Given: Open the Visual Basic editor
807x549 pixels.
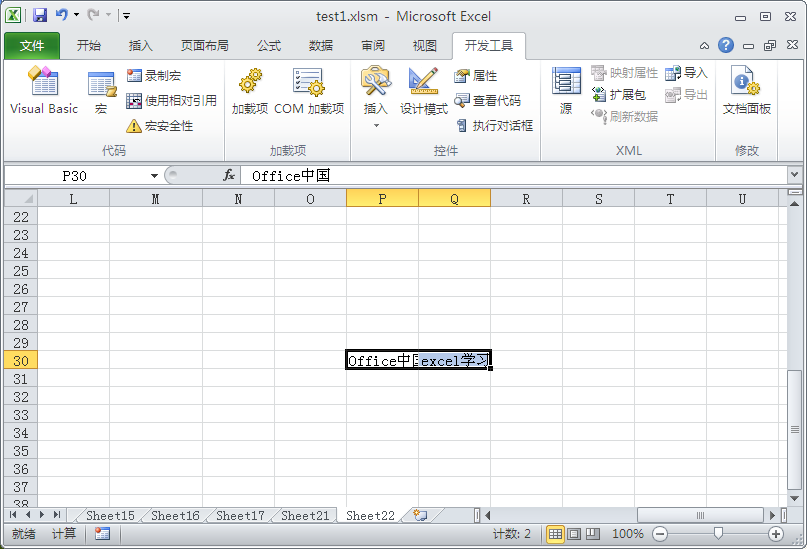Looking at the screenshot, I should pyautogui.click(x=44, y=90).
